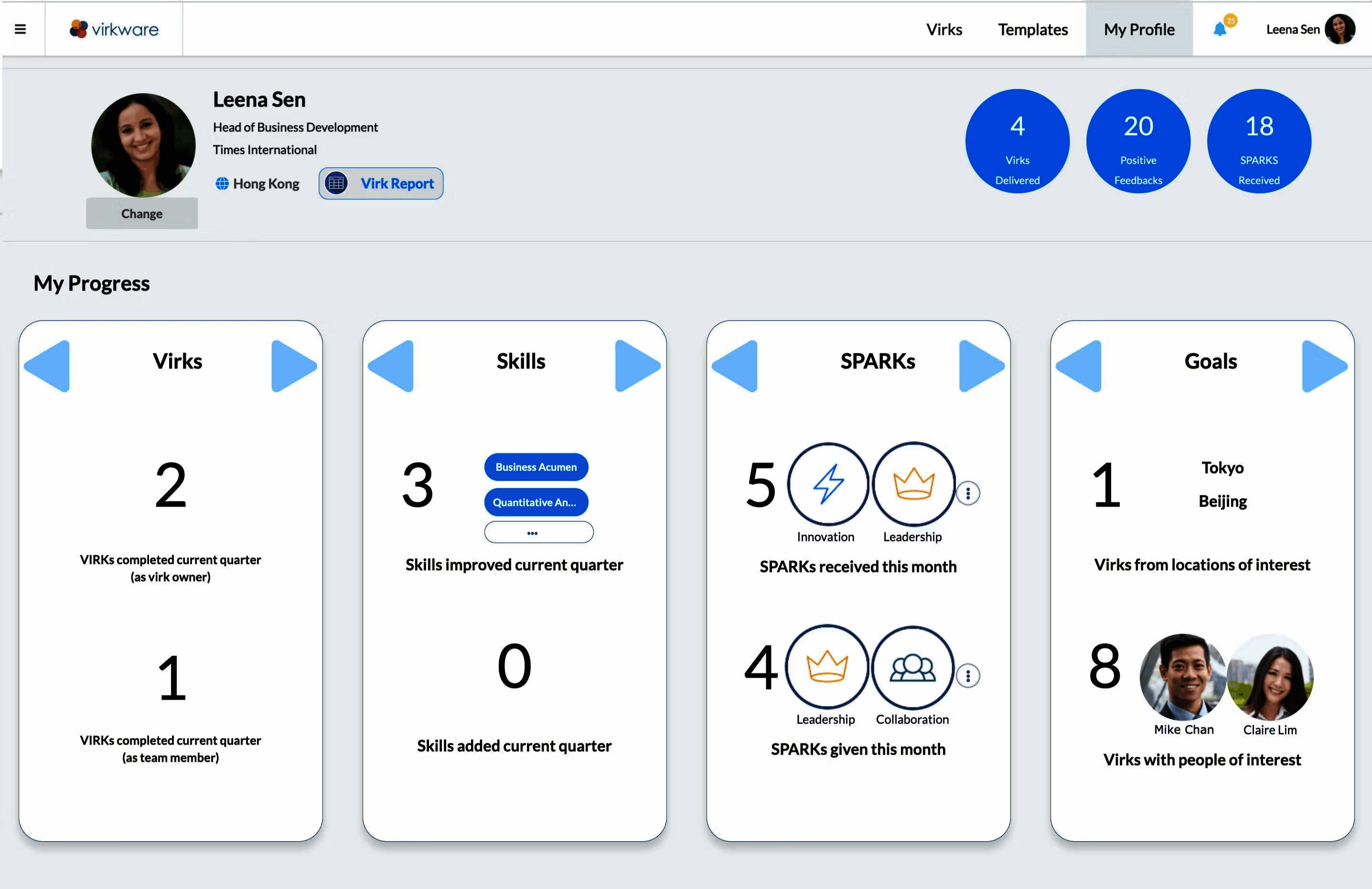The height and width of the screenshot is (889, 1372).
Task: Open the Templates navigation tab
Action: click(x=1032, y=30)
